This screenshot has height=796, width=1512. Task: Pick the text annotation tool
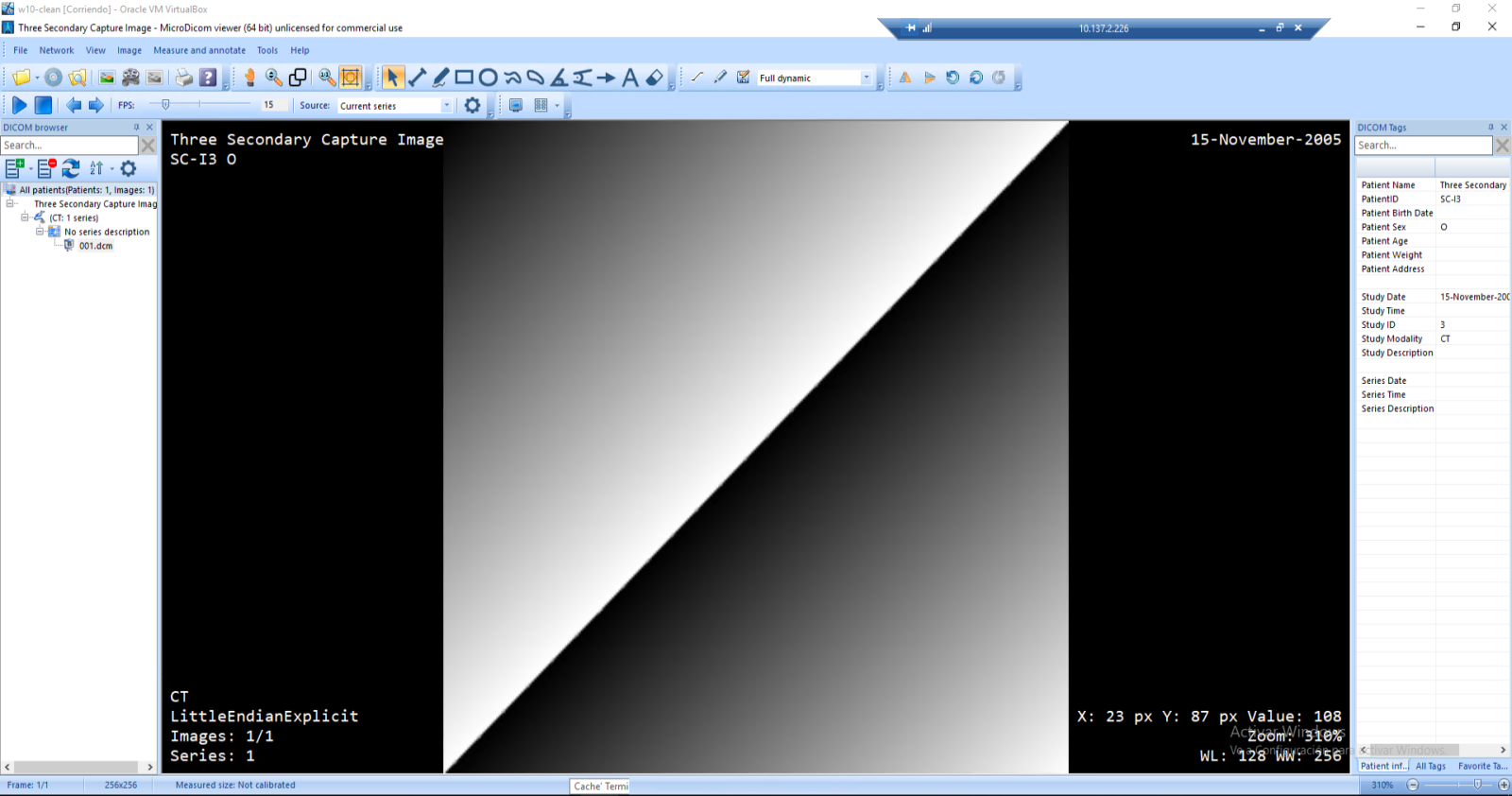(630, 78)
